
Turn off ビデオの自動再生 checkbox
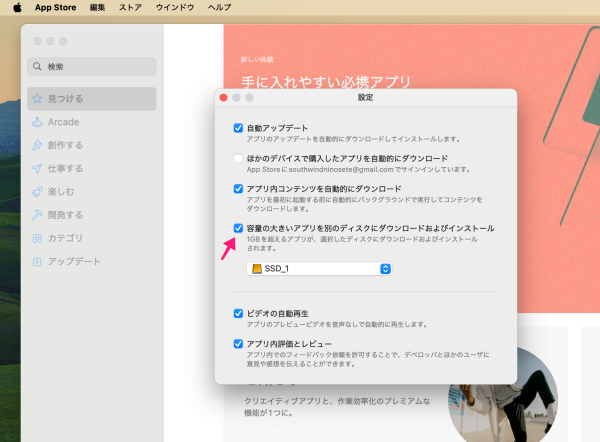point(238,313)
